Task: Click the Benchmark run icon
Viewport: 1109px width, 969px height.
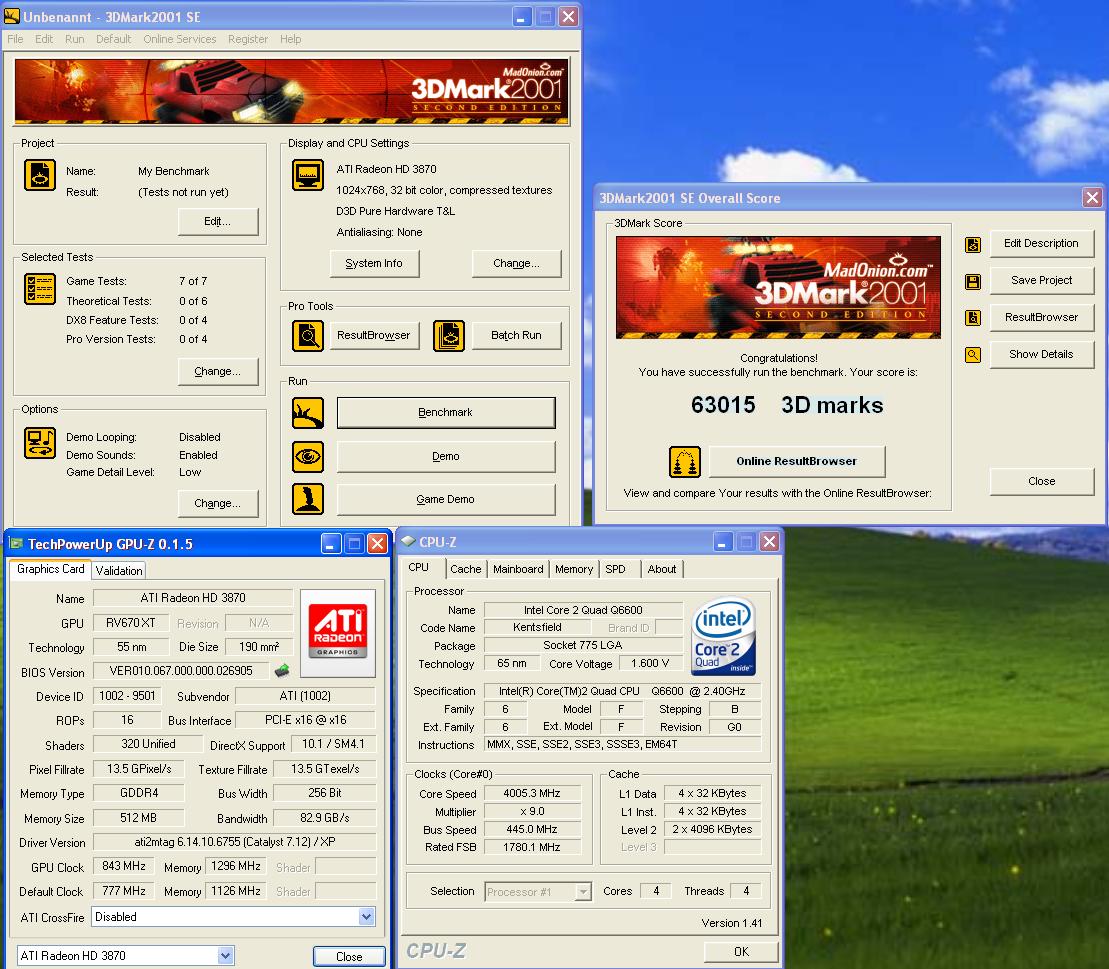Action: 308,413
